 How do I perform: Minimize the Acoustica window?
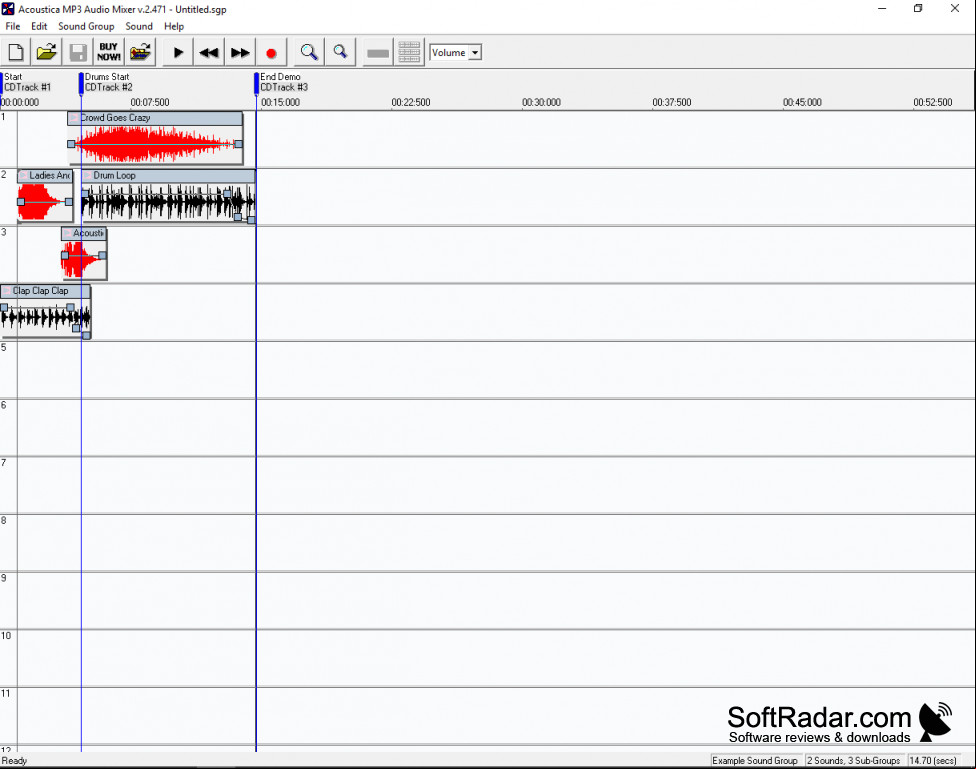[882, 9]
